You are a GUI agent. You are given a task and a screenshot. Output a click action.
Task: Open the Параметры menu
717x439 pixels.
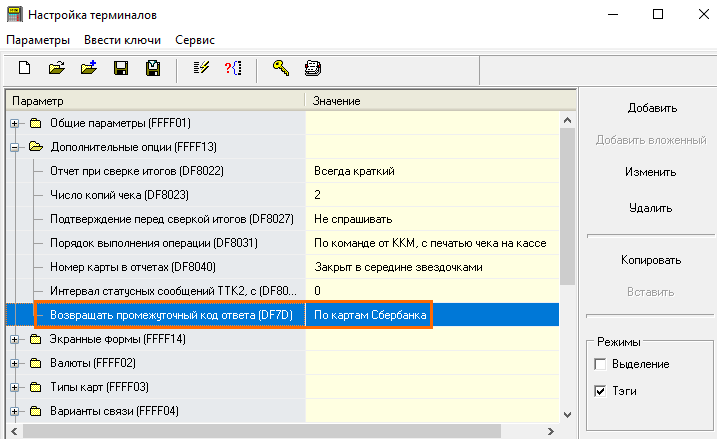pyautogui.click(x=38, y=40)
